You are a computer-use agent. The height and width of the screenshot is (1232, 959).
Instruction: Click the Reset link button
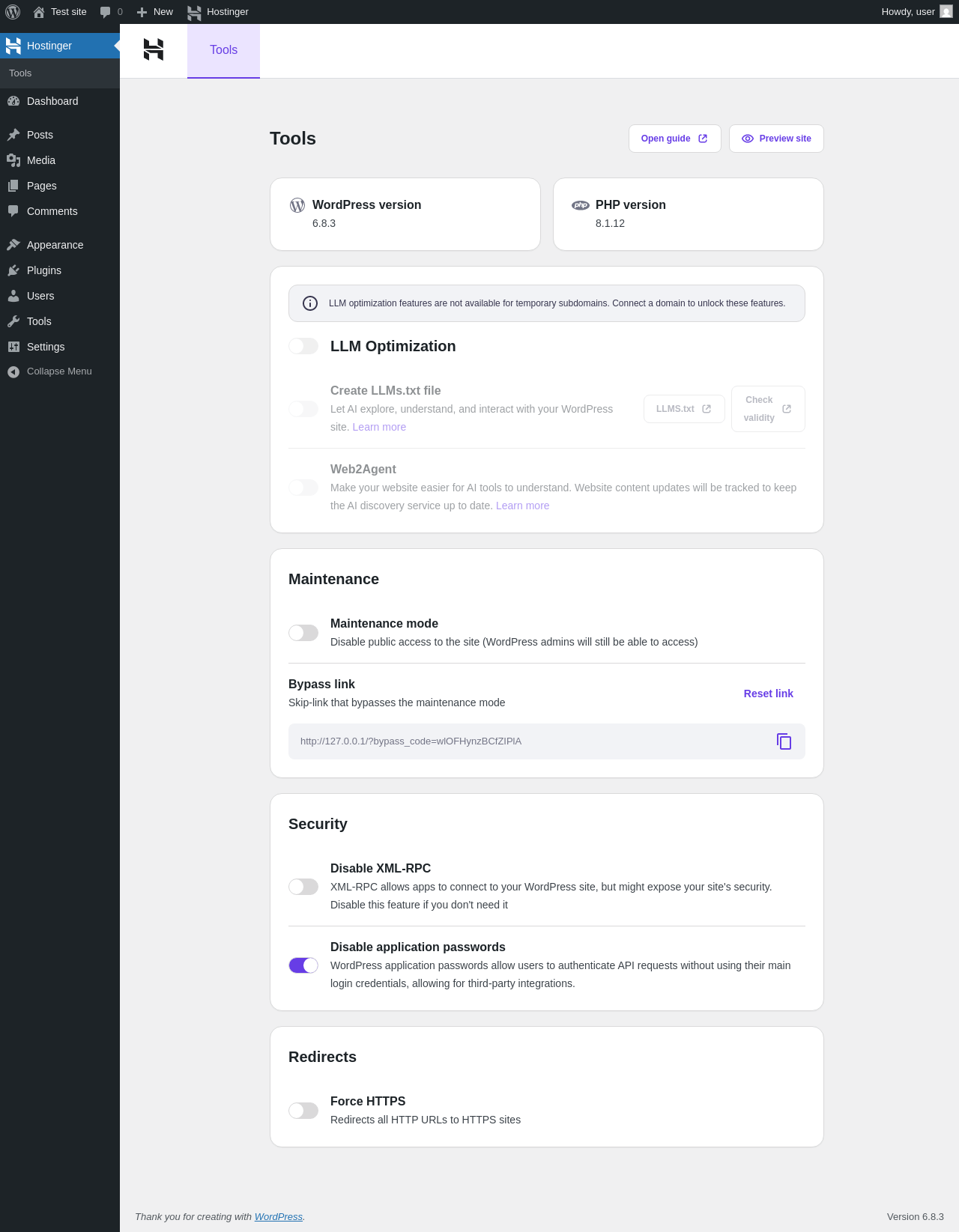point(768,694)
